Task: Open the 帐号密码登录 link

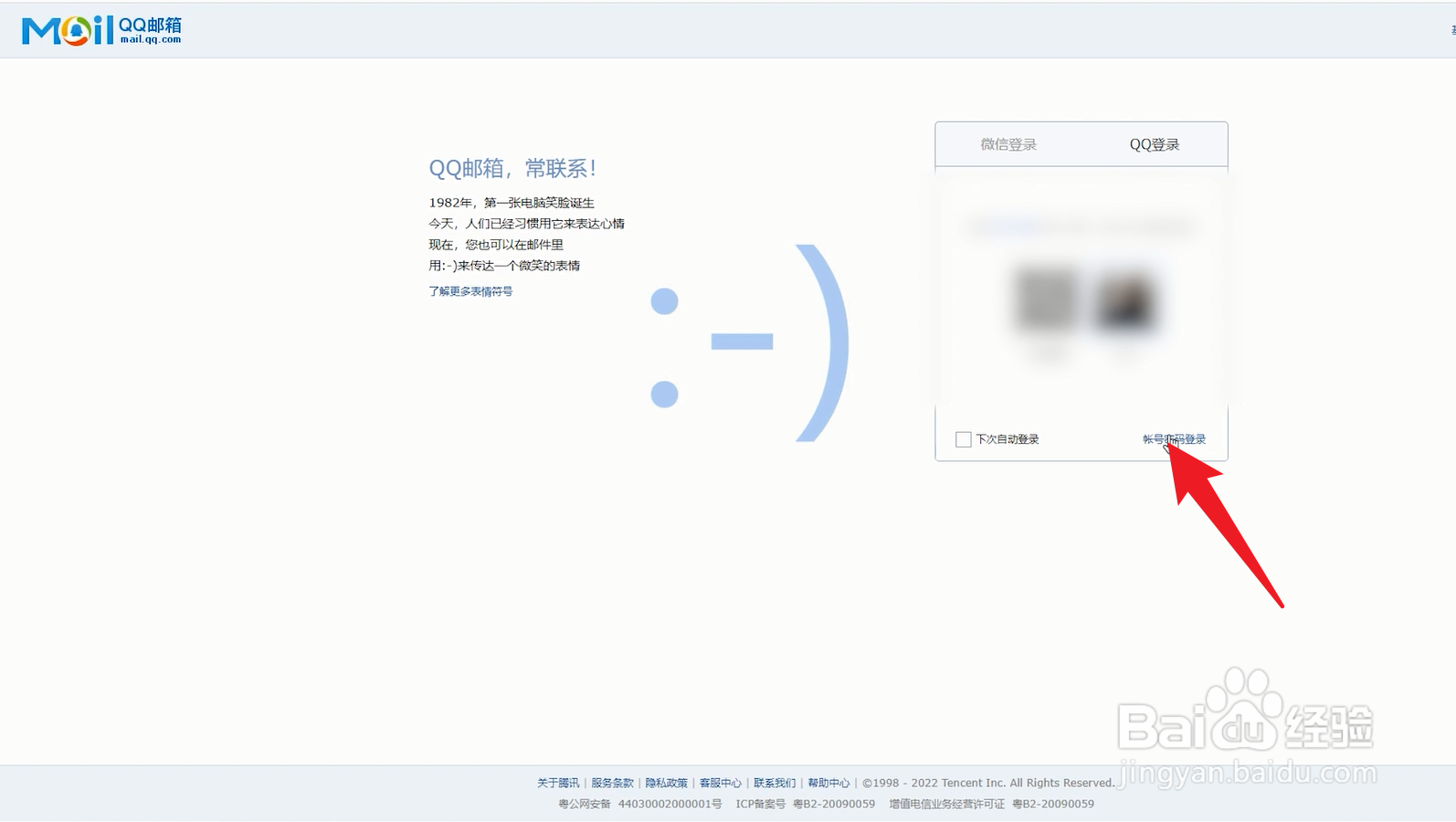Action: click(1174, 439)
